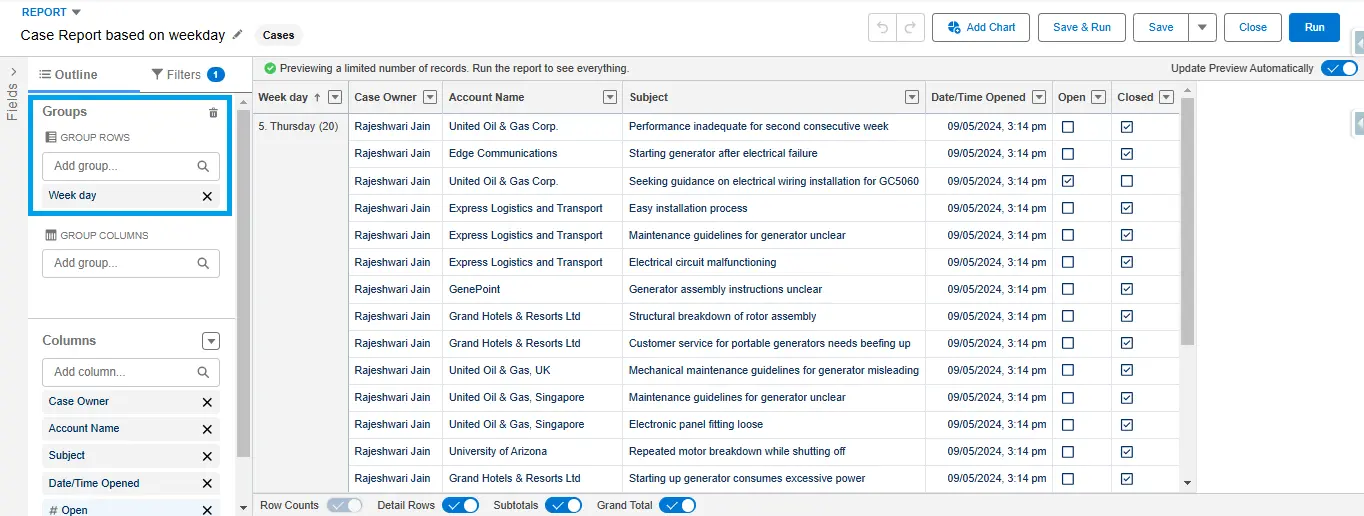Viewport: 1364px width, 516px height.
Task: Open the Open column dropdown menu
Action: tap(1099, 97)
